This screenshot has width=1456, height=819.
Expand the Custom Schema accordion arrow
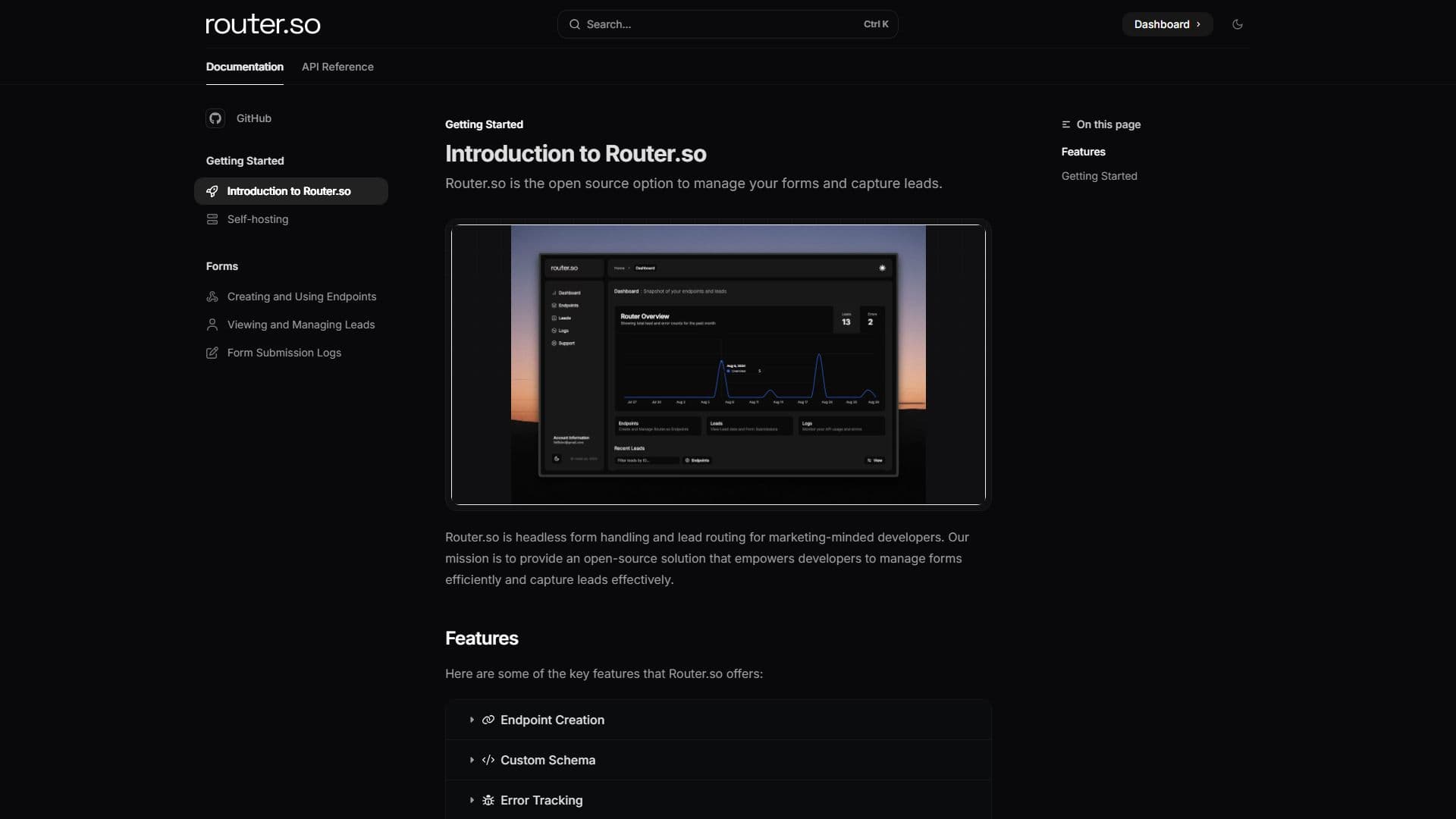(x=472, y=760)
